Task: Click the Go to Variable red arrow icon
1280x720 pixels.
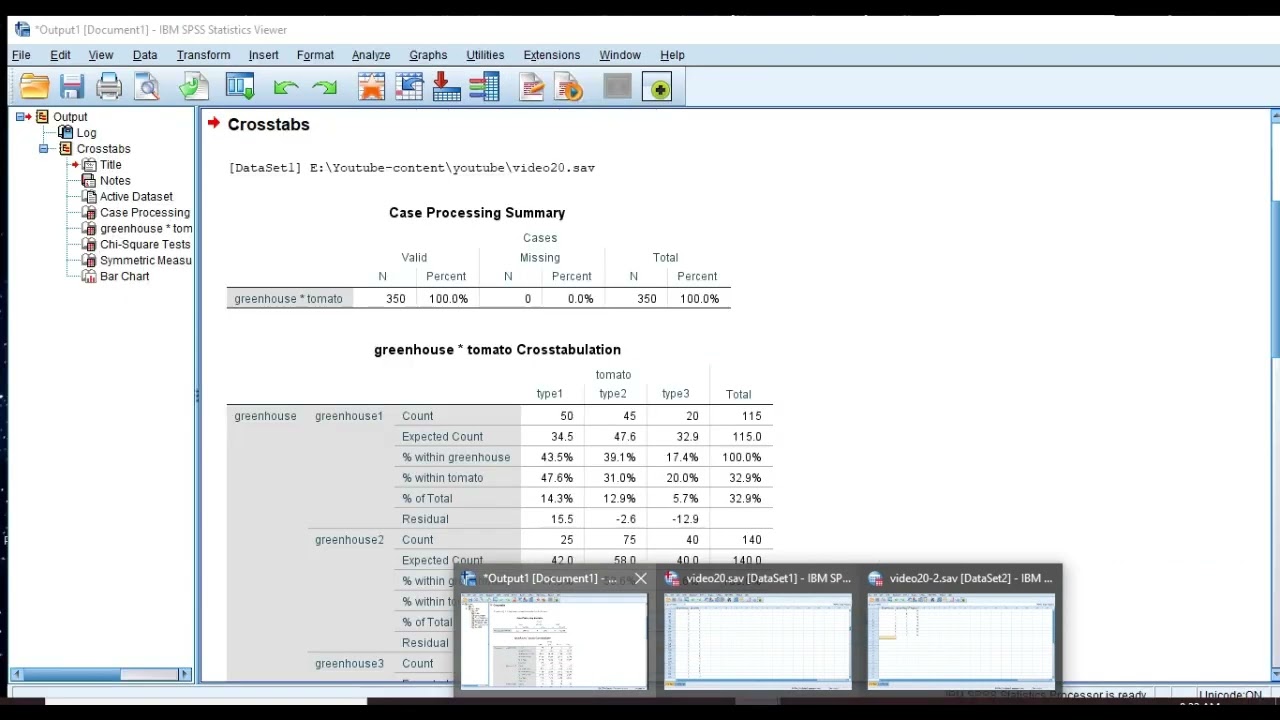Action: tap(447, 88)
